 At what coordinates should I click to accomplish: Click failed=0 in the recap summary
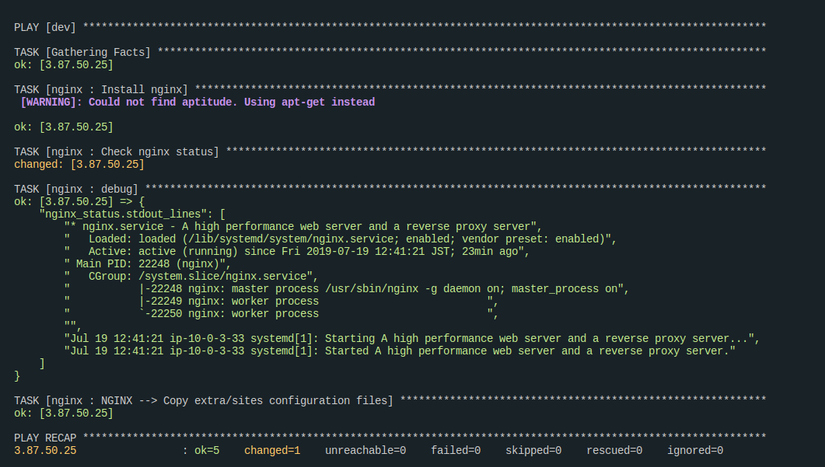[456, 451]
